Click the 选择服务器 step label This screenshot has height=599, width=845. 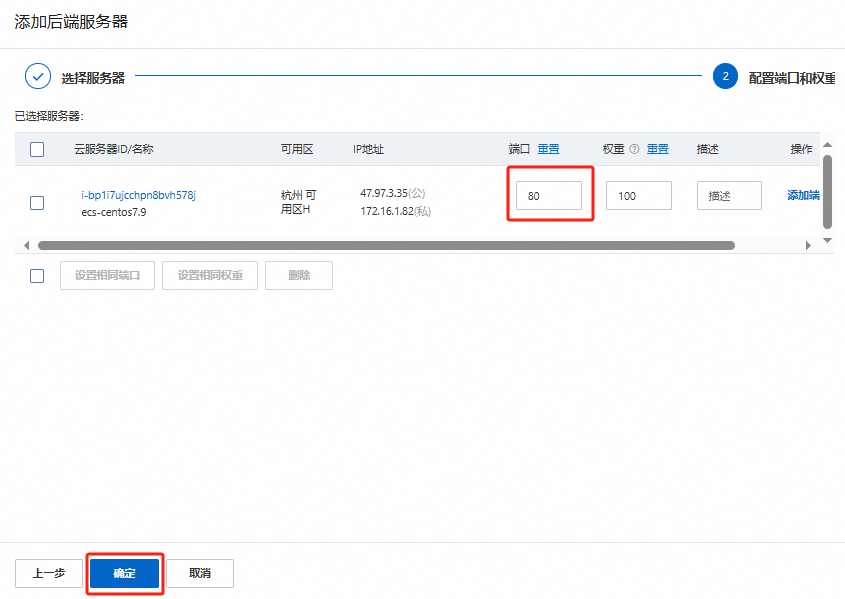coord(93,78)
